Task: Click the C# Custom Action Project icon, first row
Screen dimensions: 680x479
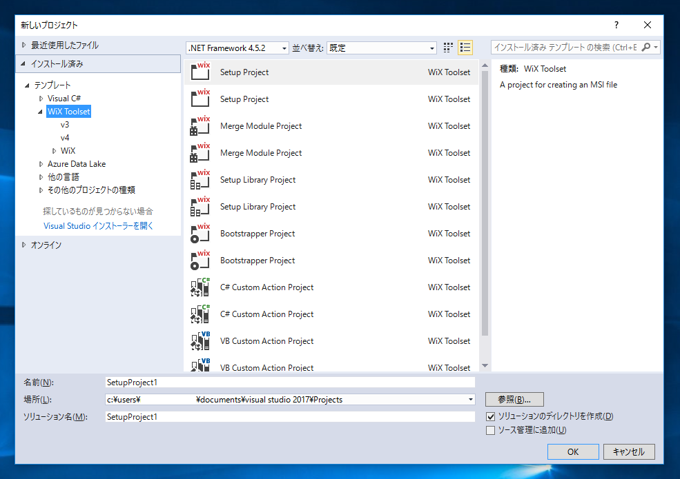Action: (x=200, y=287)
